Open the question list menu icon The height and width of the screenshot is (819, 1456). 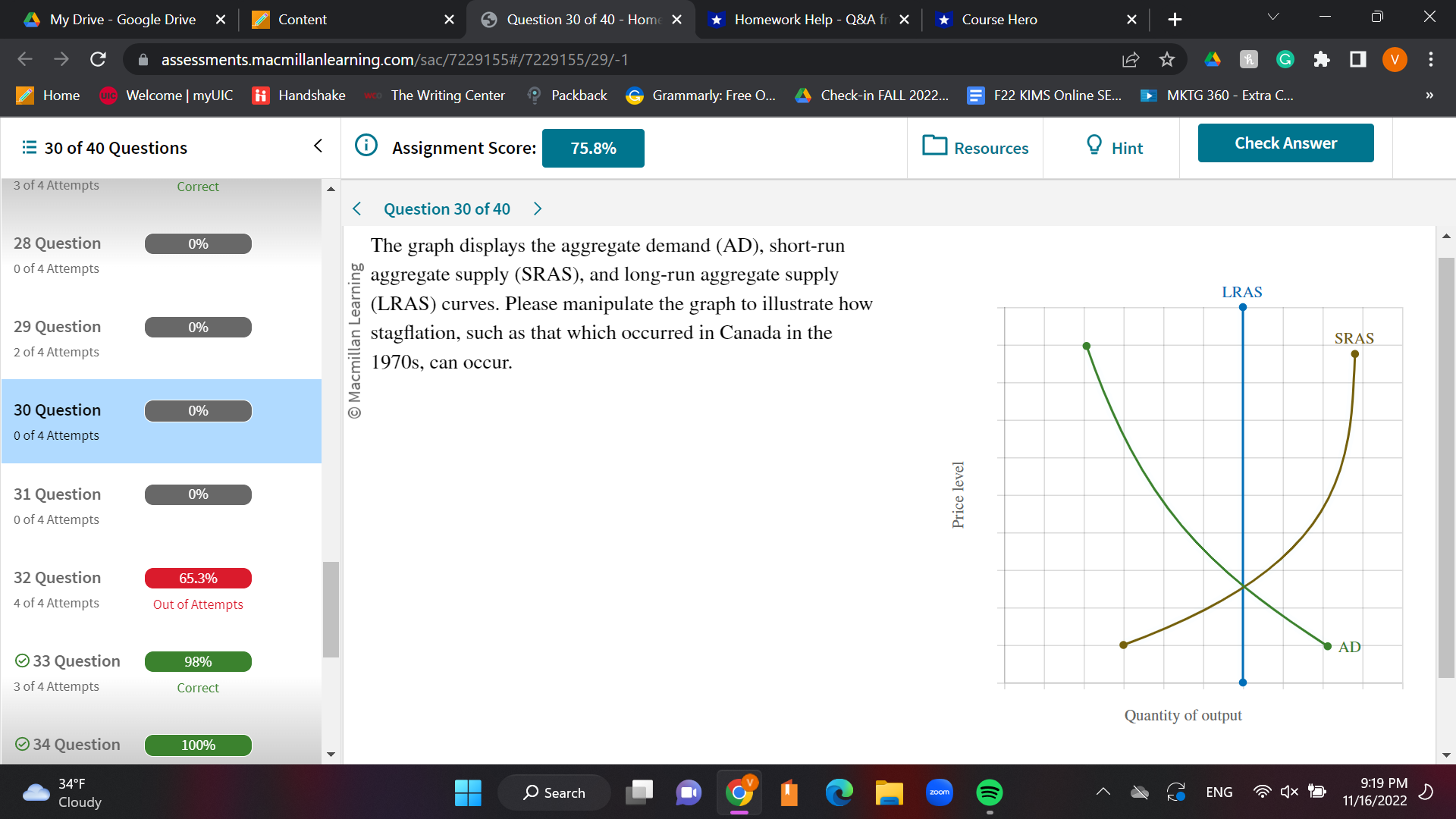(29, 147)
